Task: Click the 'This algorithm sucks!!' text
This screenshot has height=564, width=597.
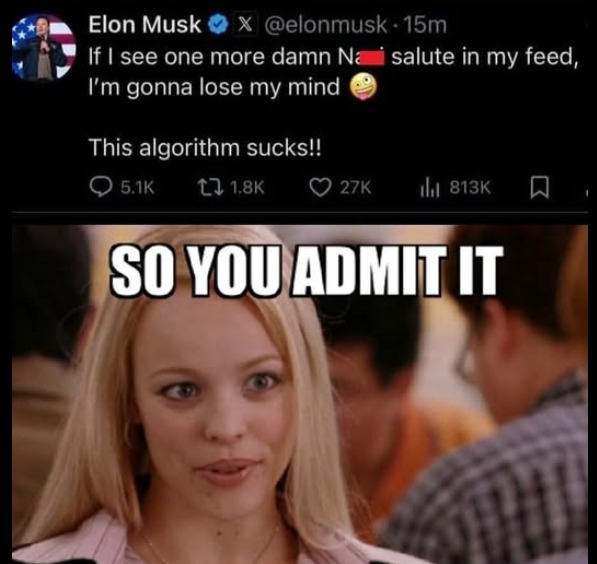Action: 205,147
